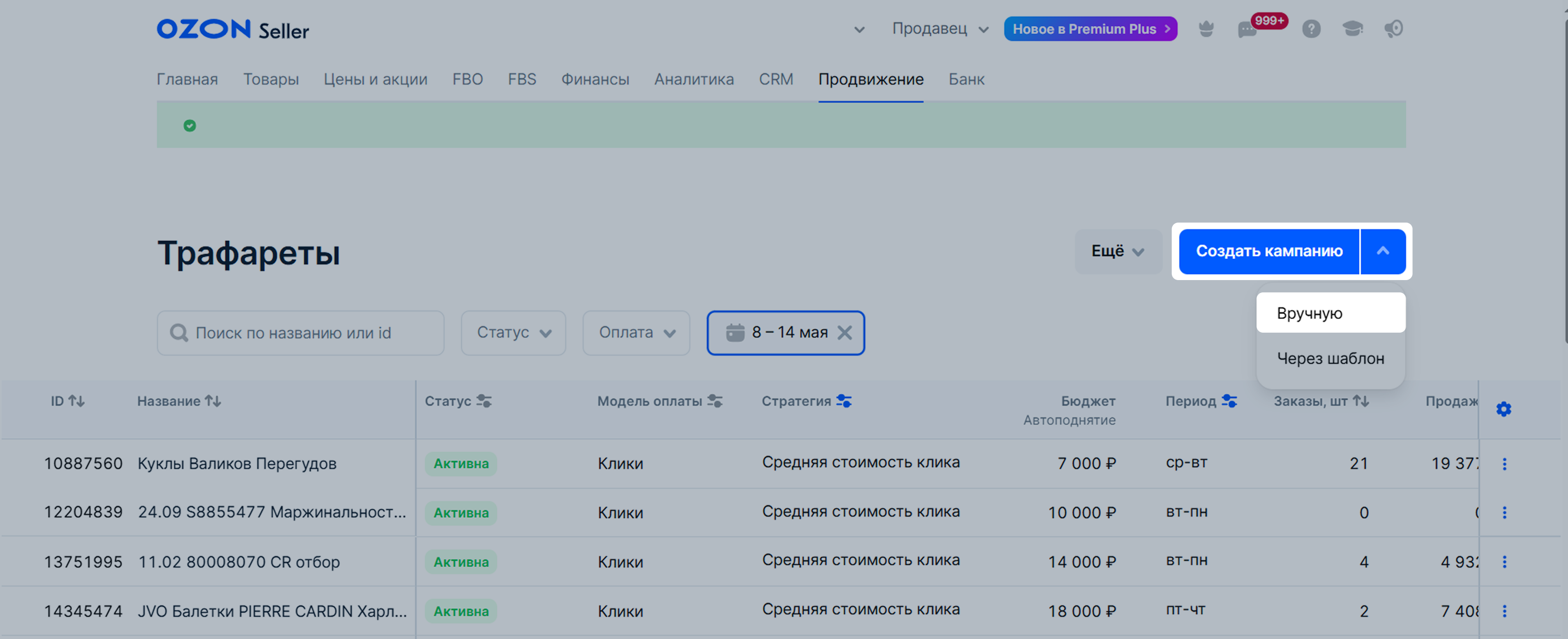This screenshot has height=639, width=1568.
Task: Open the Статус column filter icon
Action: pos(484,401)
